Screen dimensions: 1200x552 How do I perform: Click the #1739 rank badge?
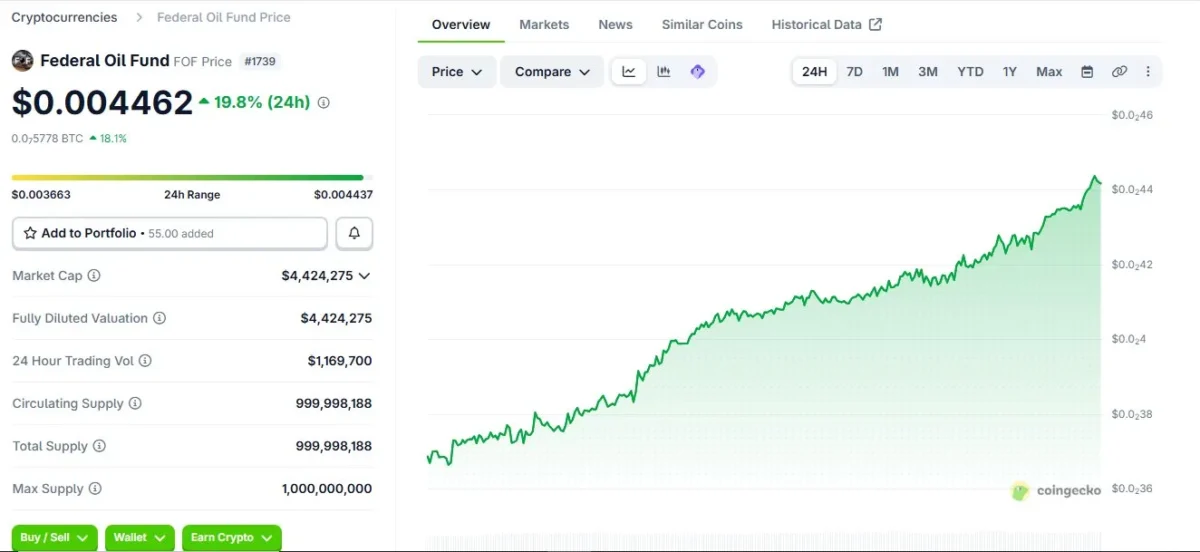[259, 61]
